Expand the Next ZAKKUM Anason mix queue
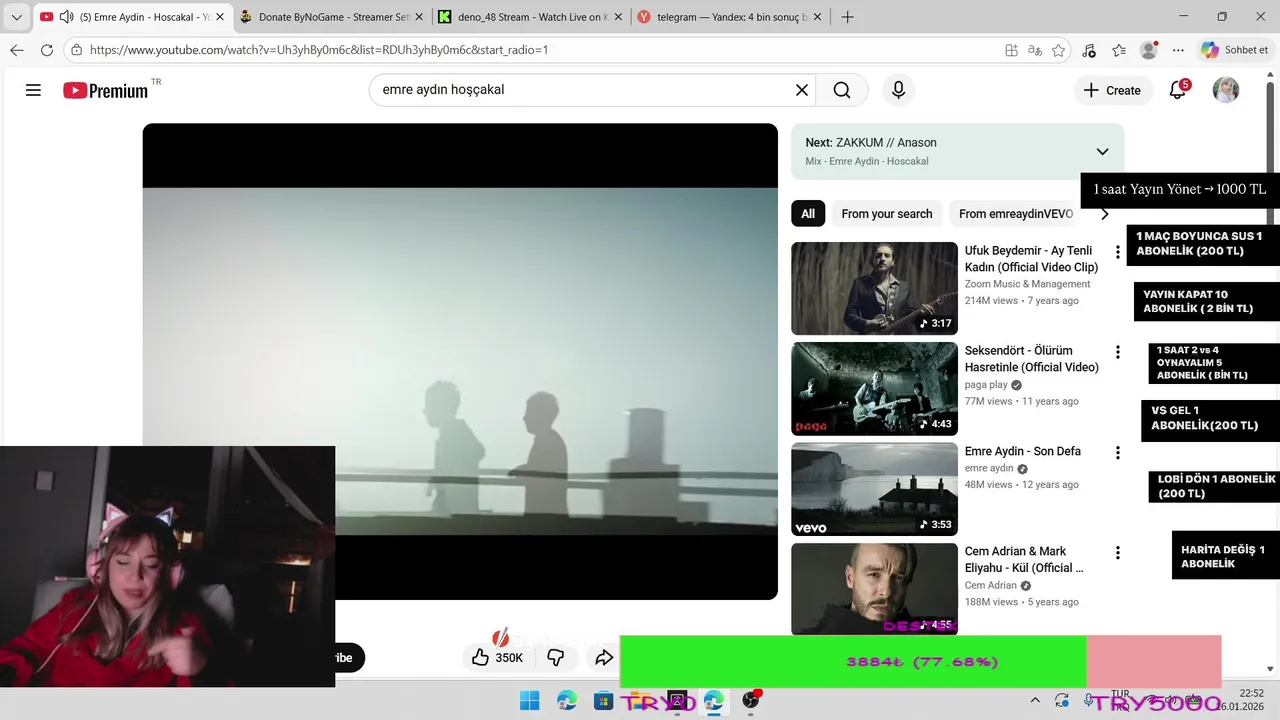 [x=1102, y=152]
